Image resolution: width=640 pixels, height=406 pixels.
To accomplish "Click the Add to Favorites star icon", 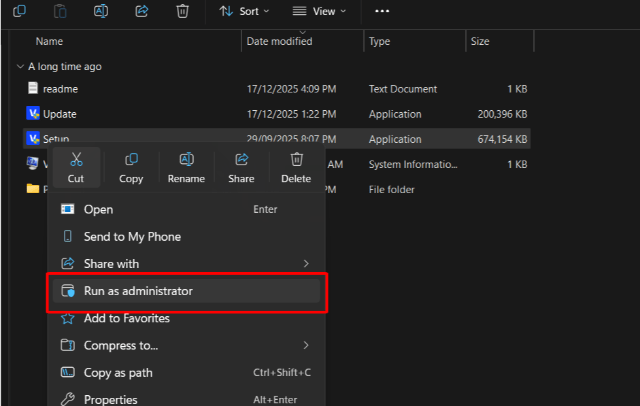I will [68, 318].
